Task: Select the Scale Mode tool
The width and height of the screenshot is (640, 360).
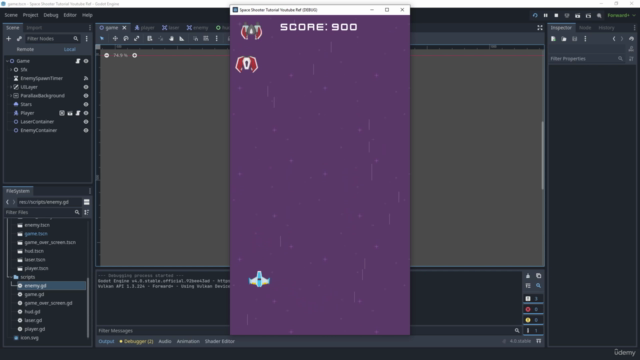Action: tap(136, 38)
